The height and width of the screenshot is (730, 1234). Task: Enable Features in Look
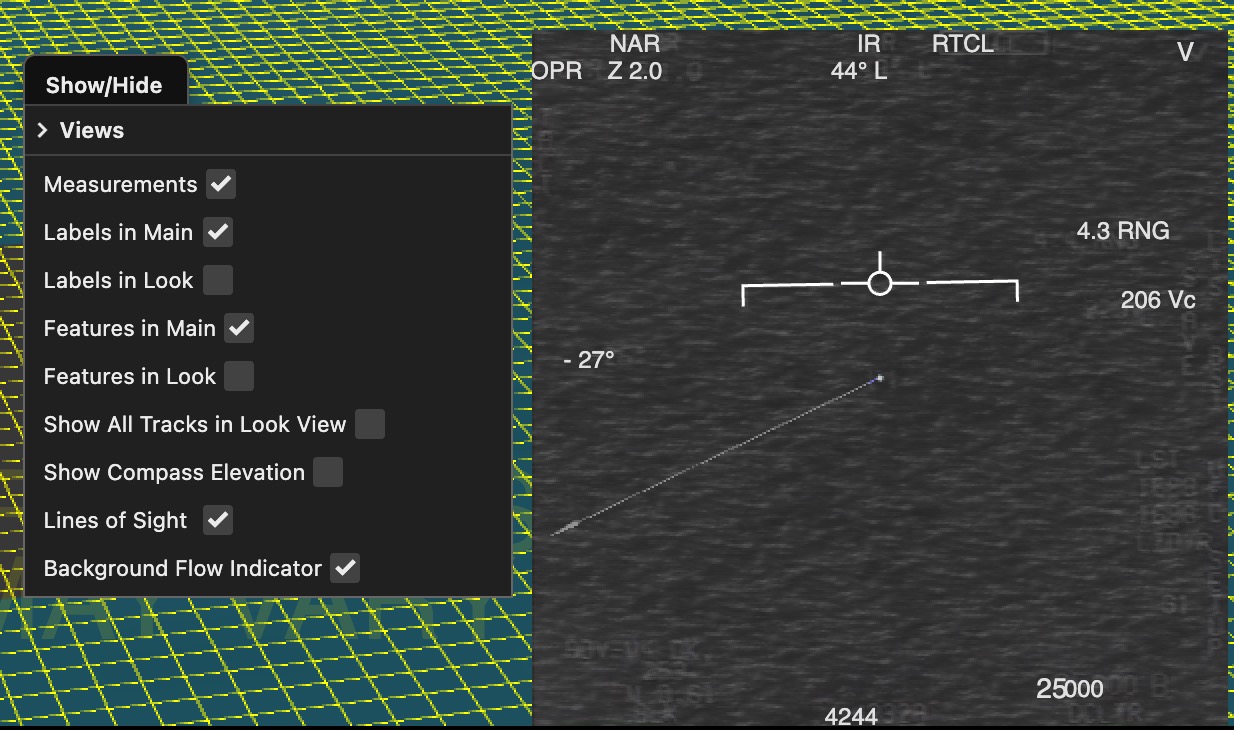(x=239, y=376)
